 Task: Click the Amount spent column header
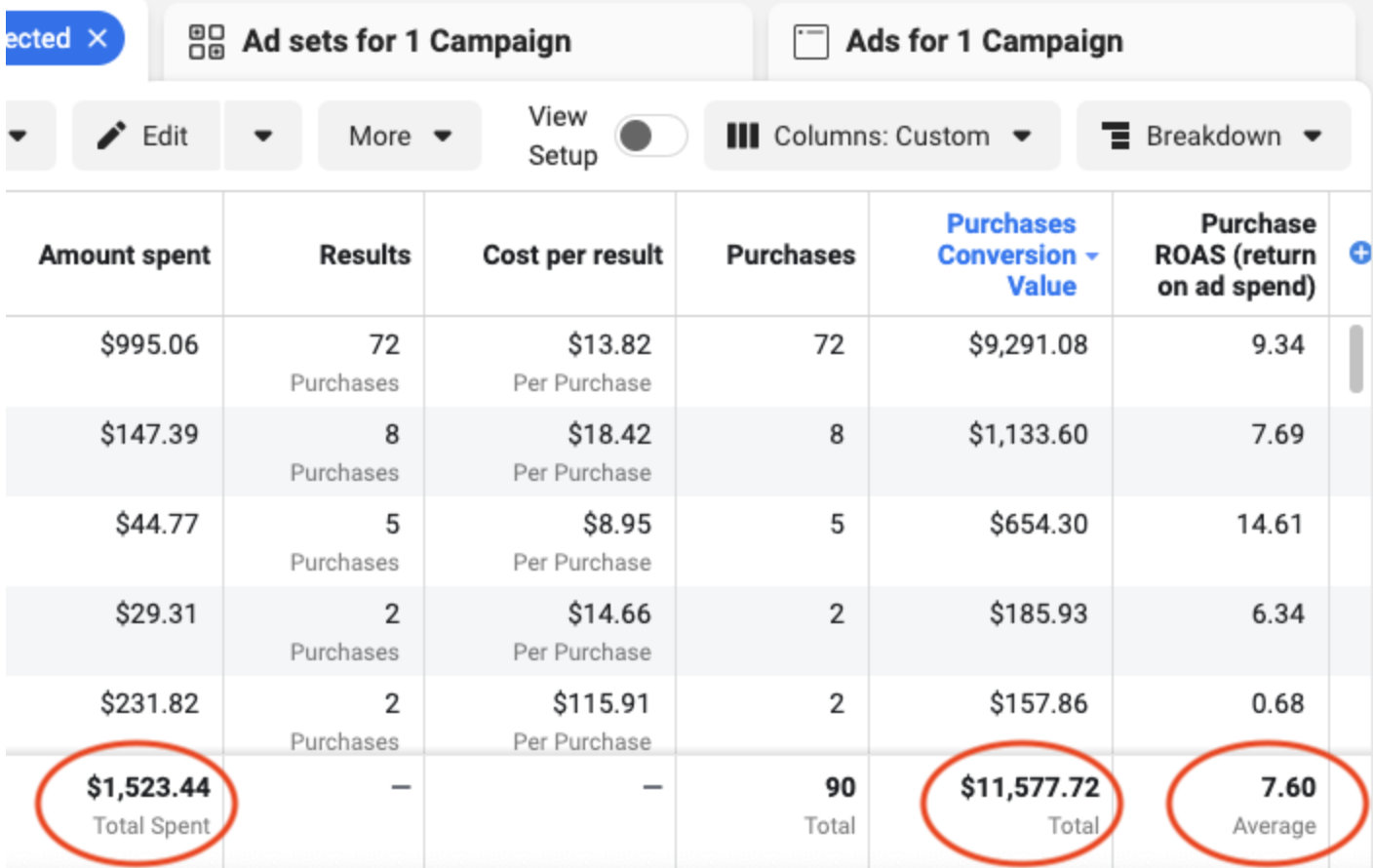click(123, 255)
